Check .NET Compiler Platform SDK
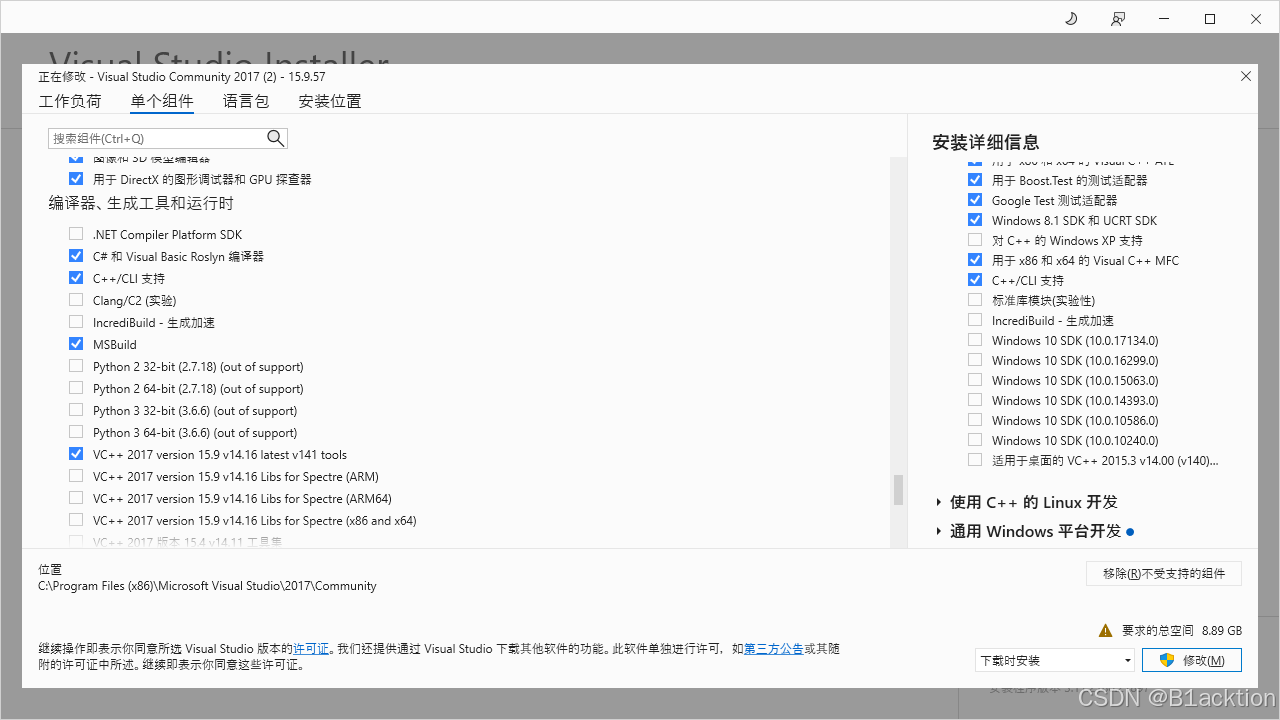The height and width of the screenshot is (720, 1280). coord(76,234)
